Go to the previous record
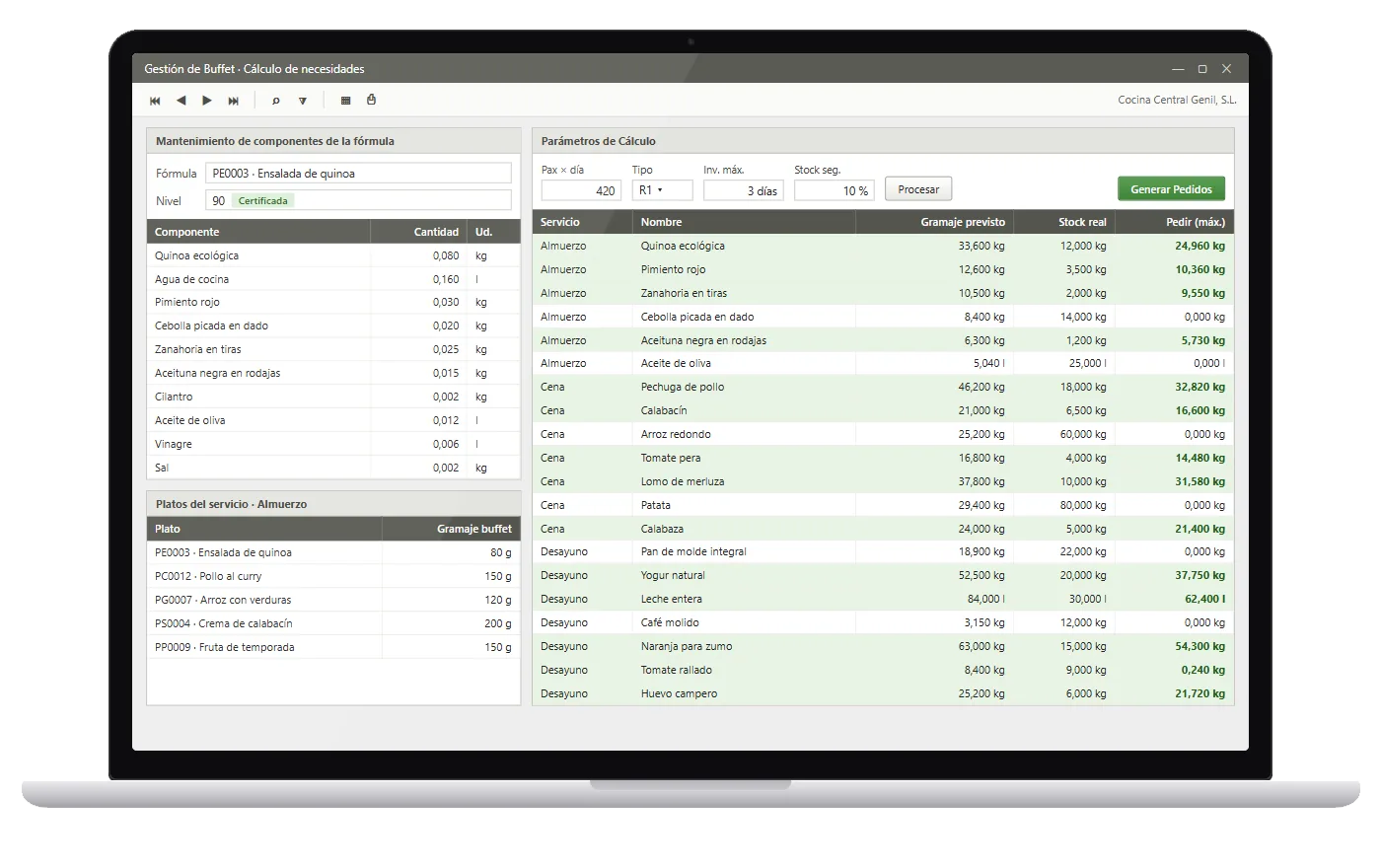The image size is (1381, 868). click(181, 101)
